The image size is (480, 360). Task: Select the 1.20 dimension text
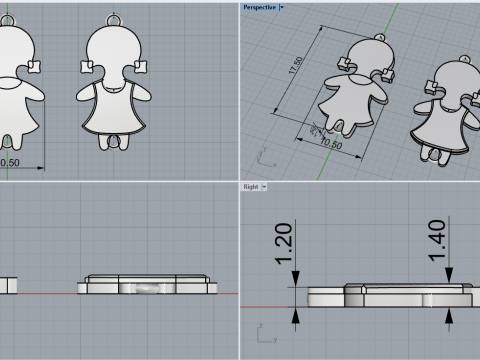pyautogui.click(x=284, y=244)
